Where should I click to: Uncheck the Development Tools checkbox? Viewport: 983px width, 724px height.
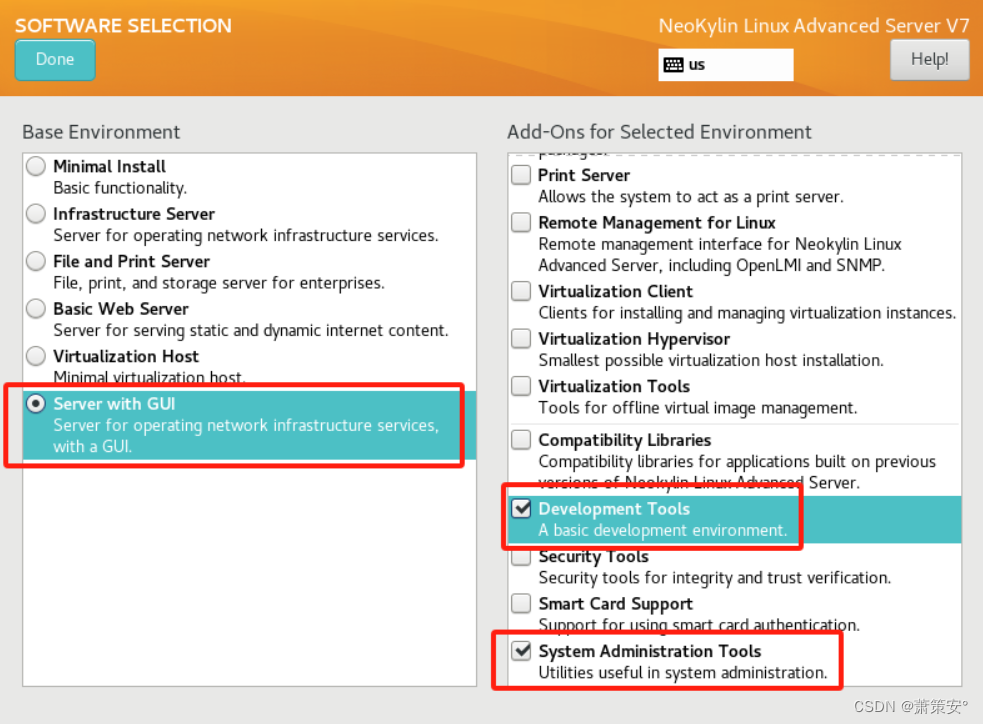(521, 508)
